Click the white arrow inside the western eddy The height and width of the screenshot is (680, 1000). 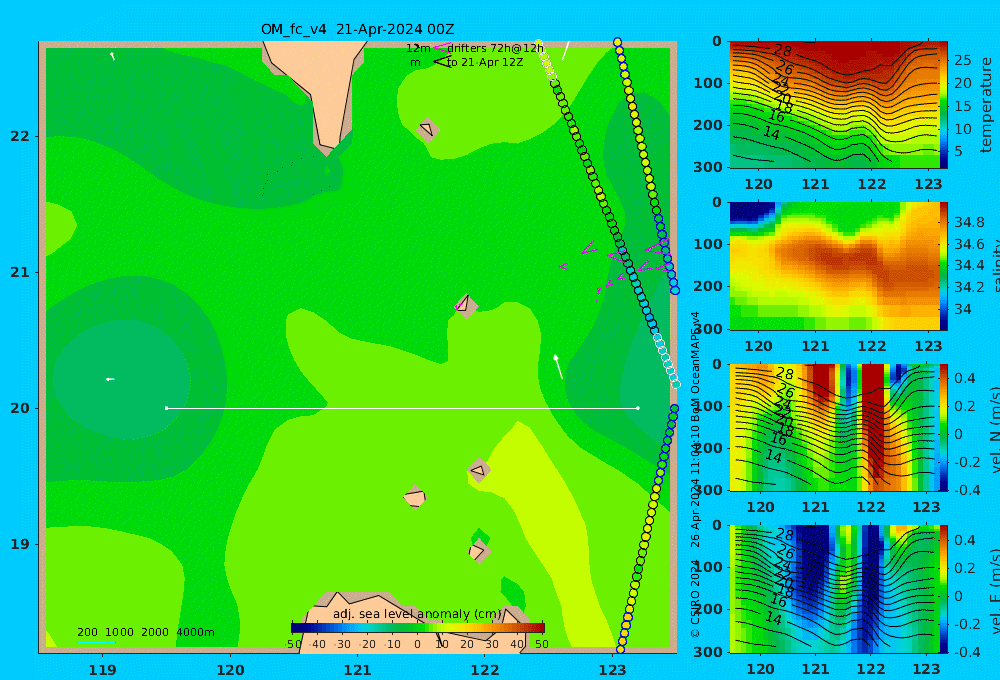(110, 380)
